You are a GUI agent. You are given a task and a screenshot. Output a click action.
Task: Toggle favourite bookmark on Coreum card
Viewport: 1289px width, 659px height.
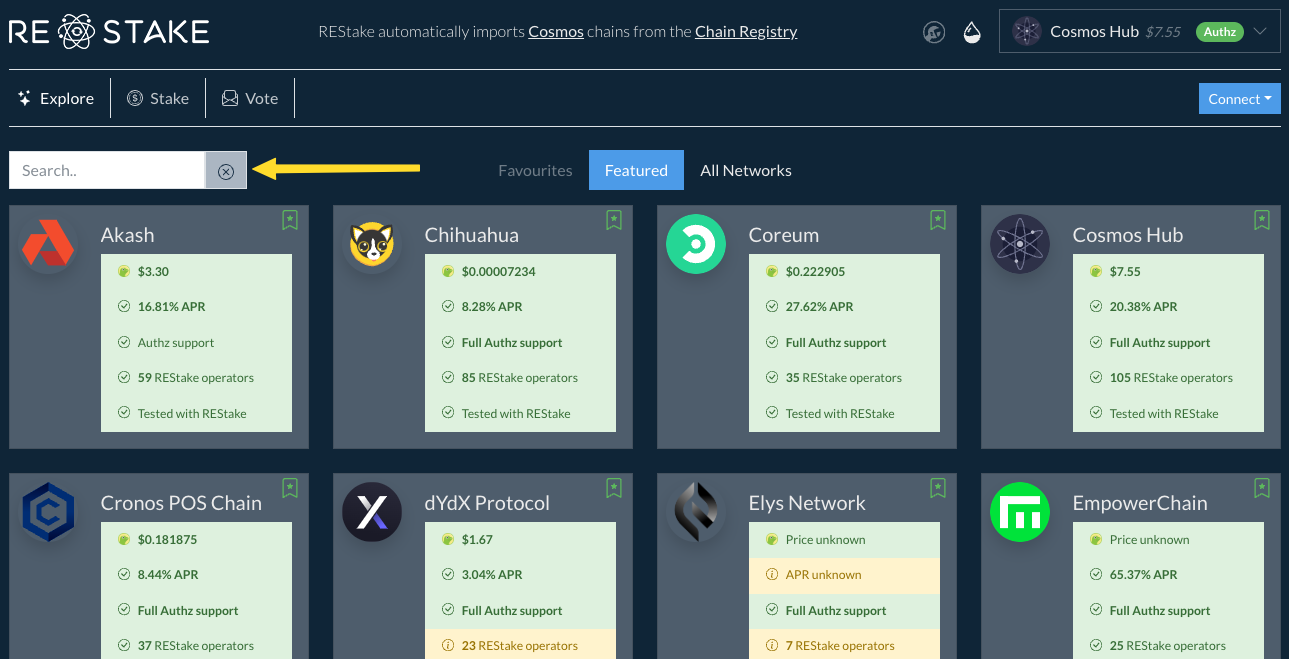pos(938,220)
